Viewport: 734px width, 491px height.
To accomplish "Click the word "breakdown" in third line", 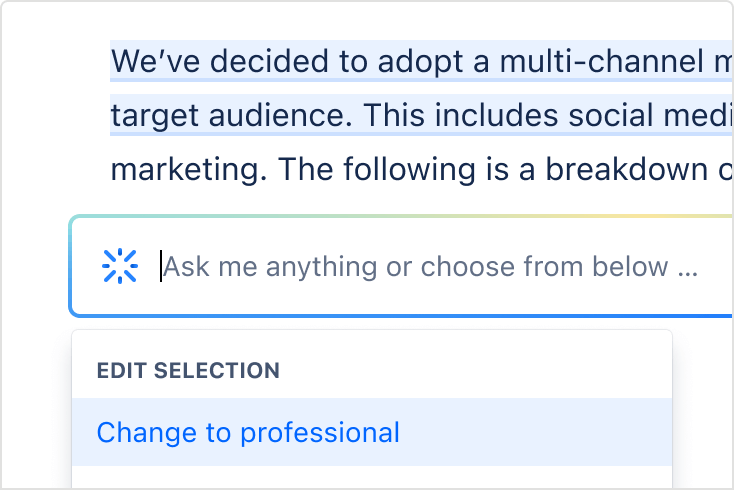I will pos(626,169).
